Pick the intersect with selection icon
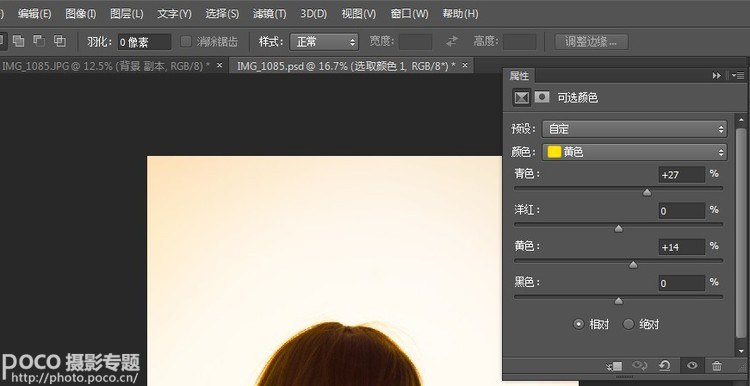 point(60,41)
